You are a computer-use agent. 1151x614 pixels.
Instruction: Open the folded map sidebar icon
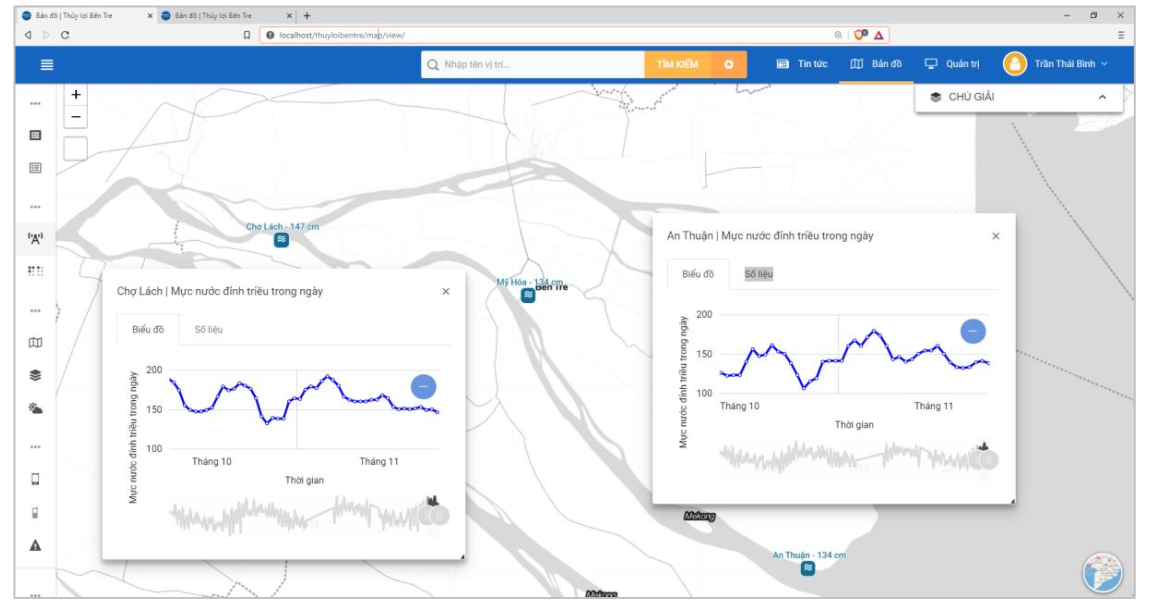35,343
